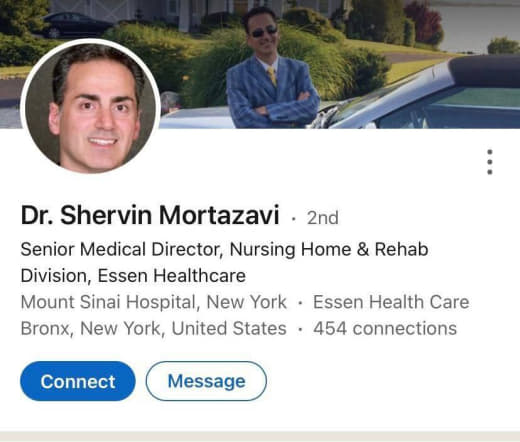The height and width of the screenshot is (442, 520).
Task: Click the yellow tie in the banner photo
Action: click(272, 76)
